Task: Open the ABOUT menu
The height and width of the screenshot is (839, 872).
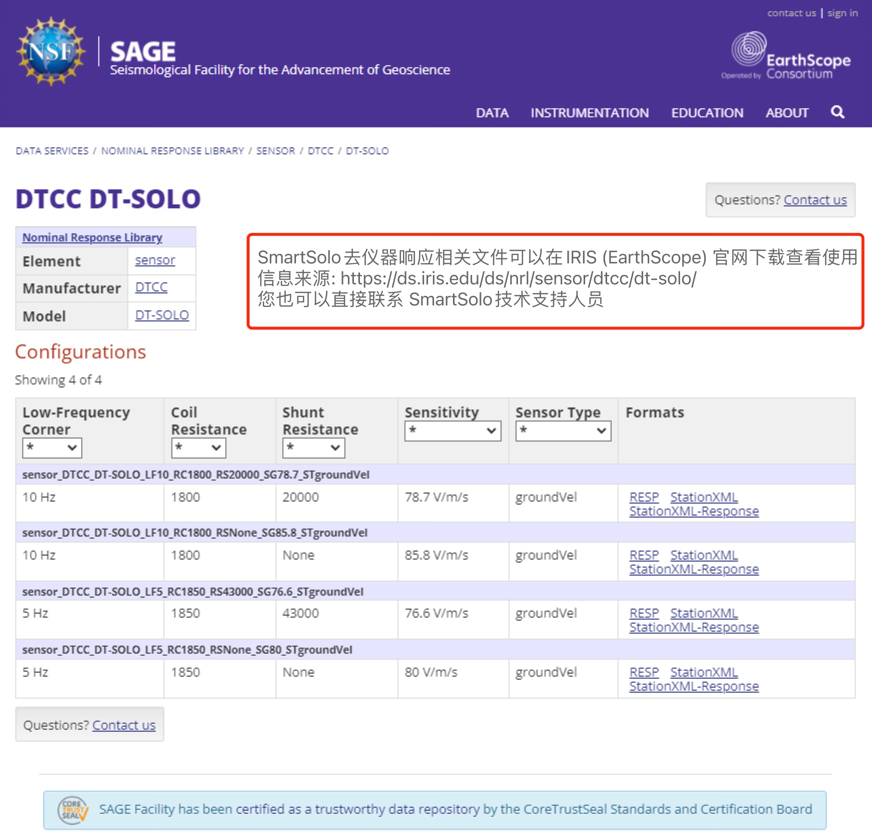Action: 787,113
